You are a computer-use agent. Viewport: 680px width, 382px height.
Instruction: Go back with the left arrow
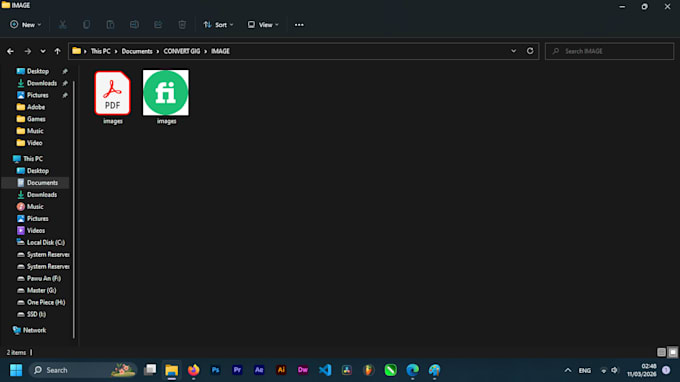10,51
